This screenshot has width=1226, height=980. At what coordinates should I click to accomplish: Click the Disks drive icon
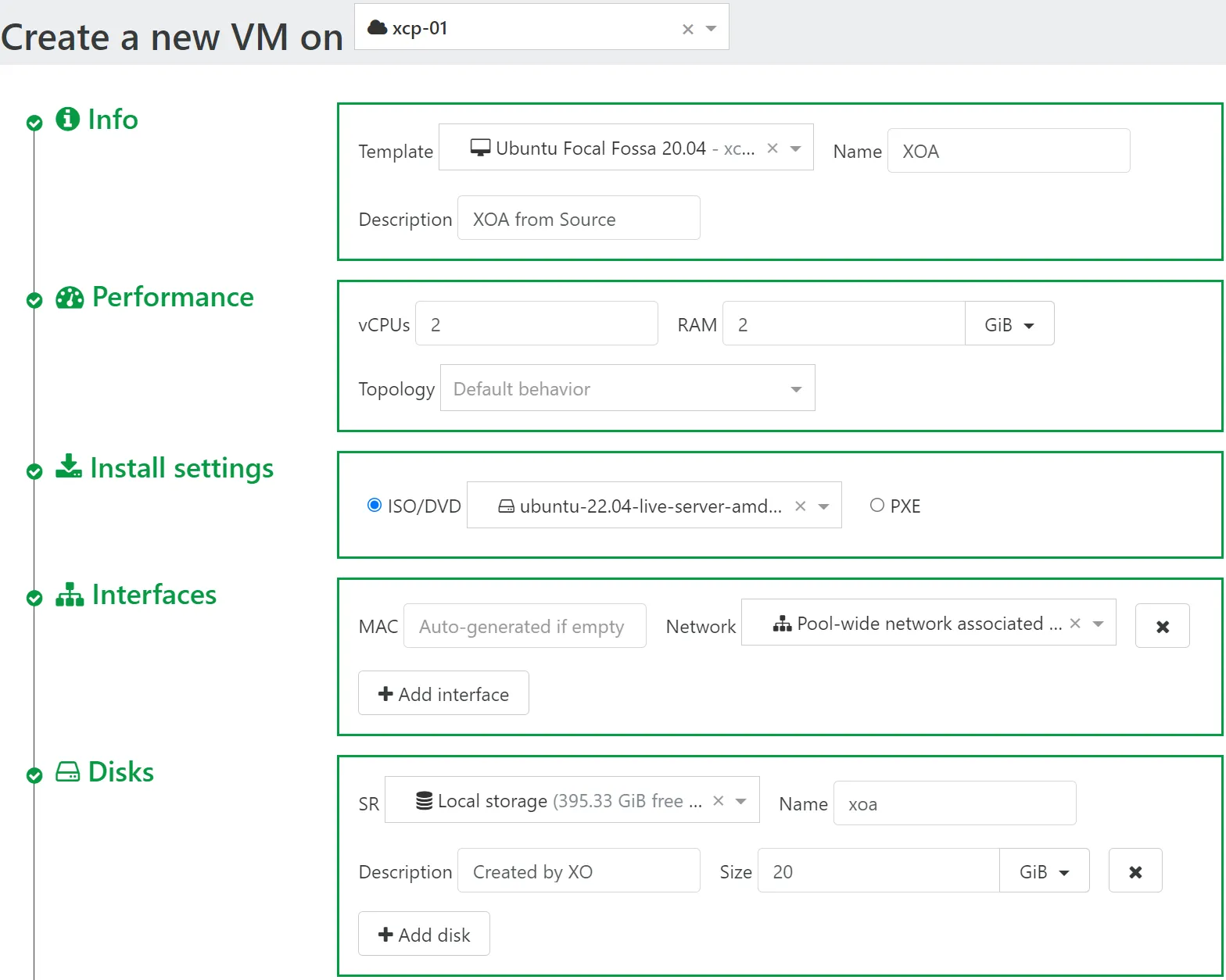click(x=68, y=772)
